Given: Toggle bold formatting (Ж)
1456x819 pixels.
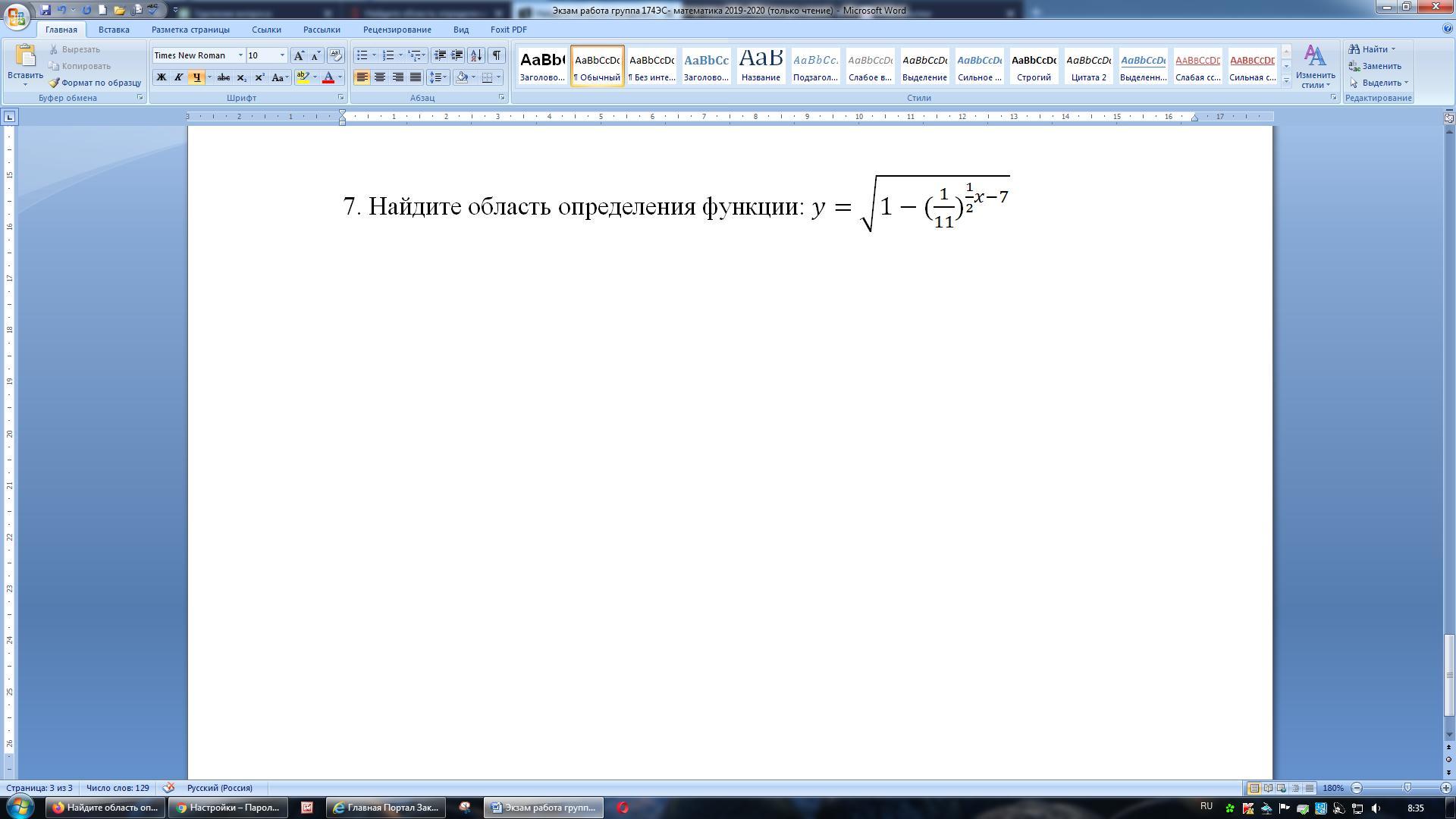Looking at the screenshot, I should pyautogui.click(x=161, y=77).
